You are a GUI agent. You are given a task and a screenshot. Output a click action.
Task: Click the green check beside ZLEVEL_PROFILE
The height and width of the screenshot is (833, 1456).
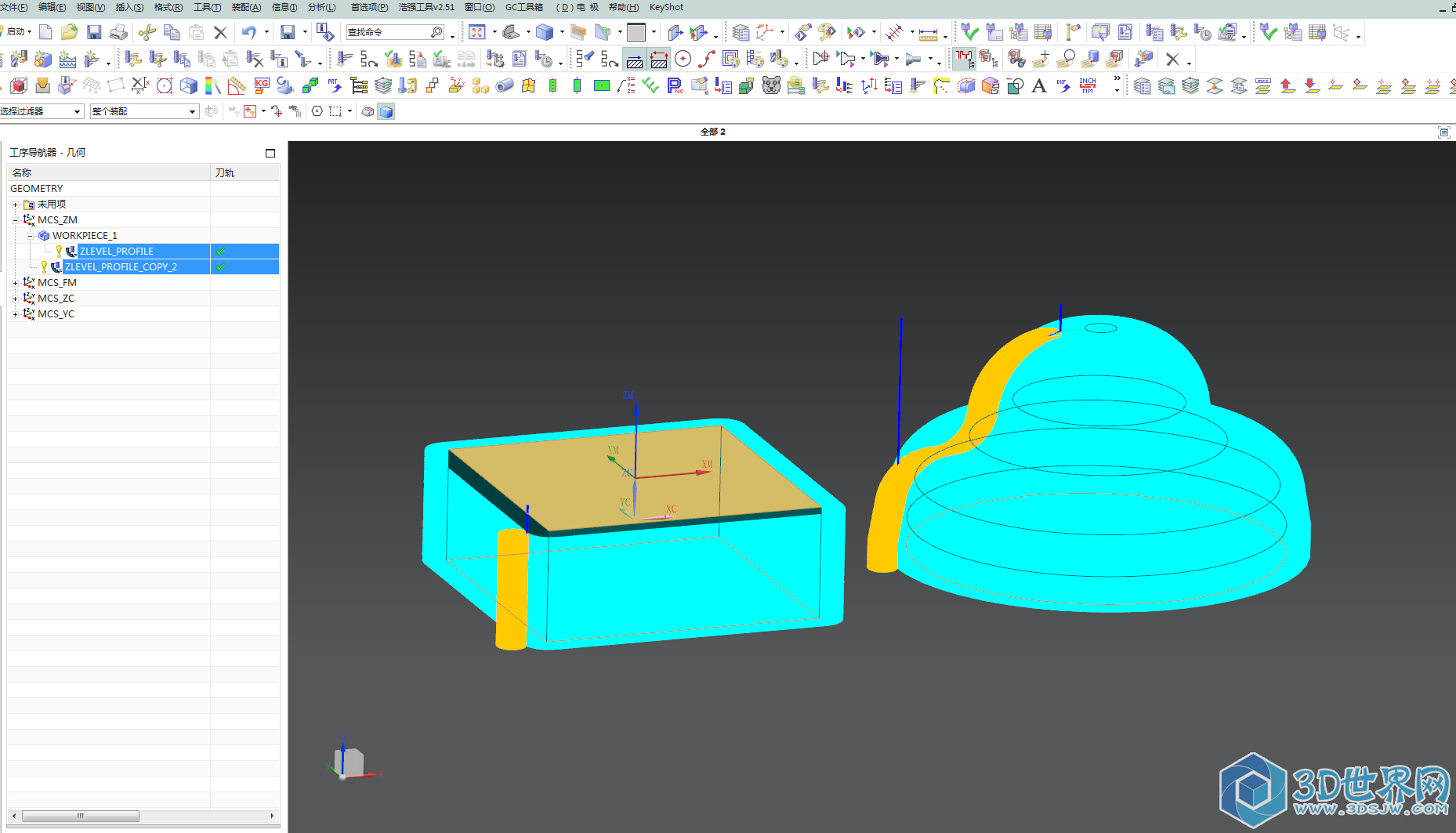tap(221, 252)
